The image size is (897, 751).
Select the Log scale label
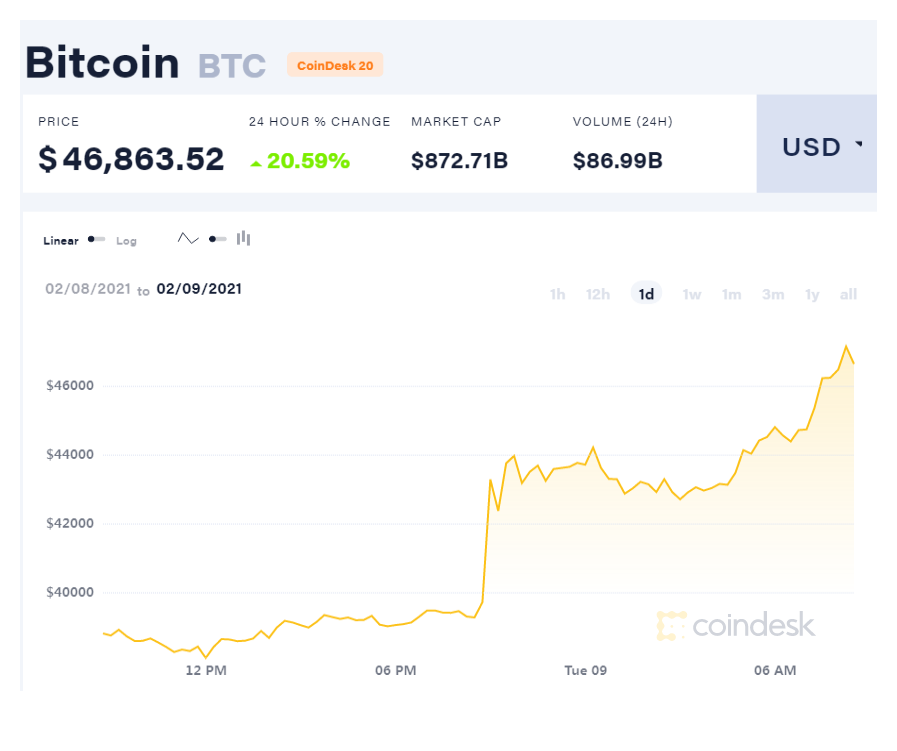pyautogui.click(x=126, y=241)
